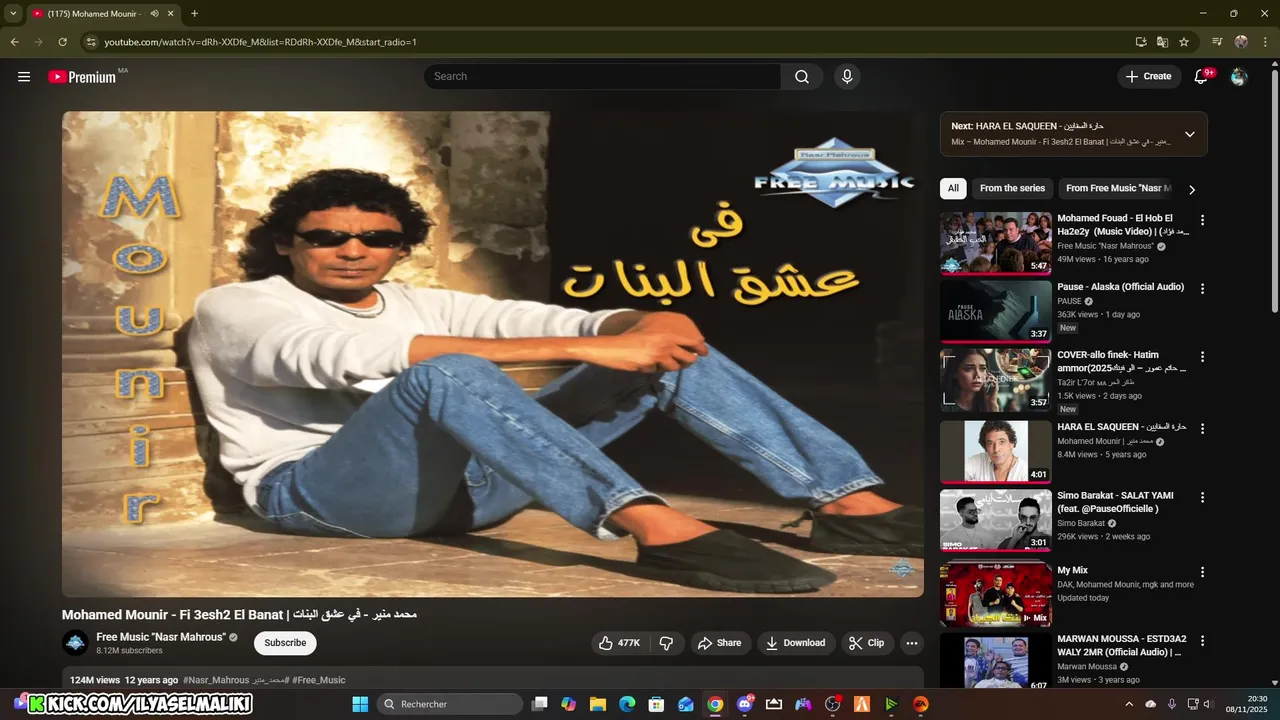Viewport: 1280px width, 720px height.
Task: Go back in browser history
Action: tap(14, 42)
